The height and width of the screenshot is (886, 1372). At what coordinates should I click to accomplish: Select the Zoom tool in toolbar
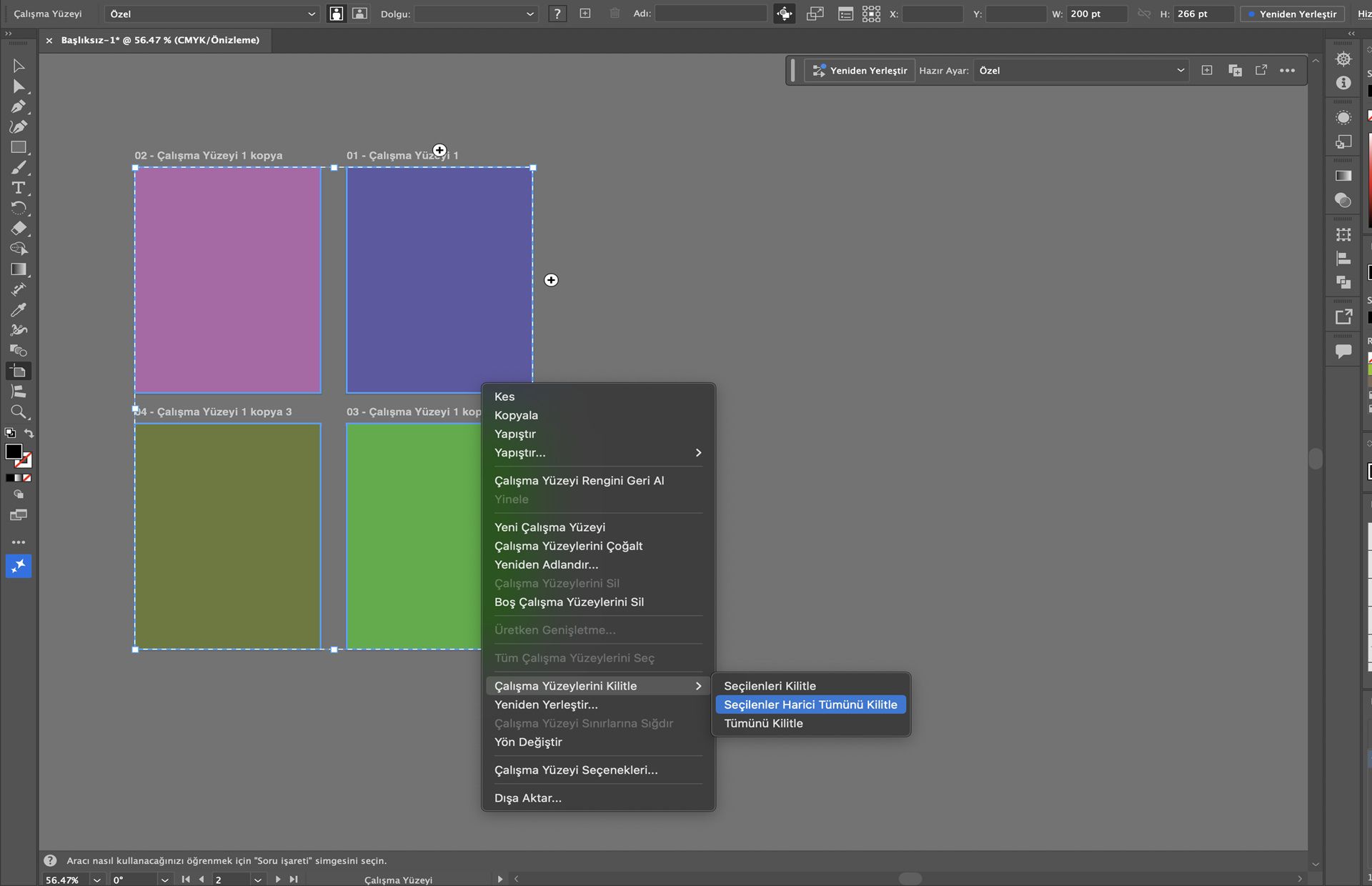click(19, 412)
